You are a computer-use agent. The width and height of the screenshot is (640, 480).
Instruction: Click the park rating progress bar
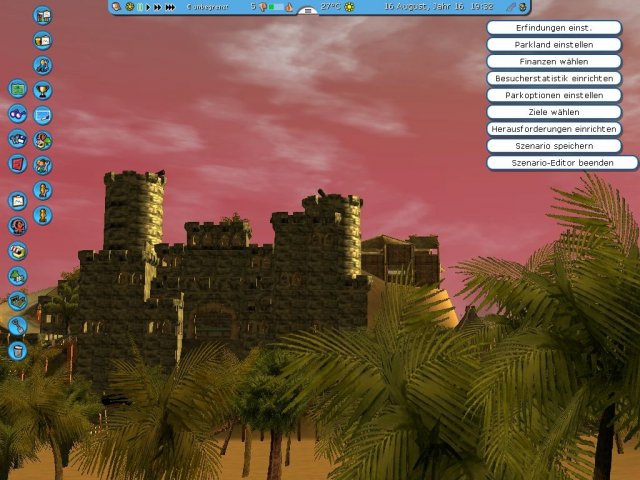click(x=276, y=7)
